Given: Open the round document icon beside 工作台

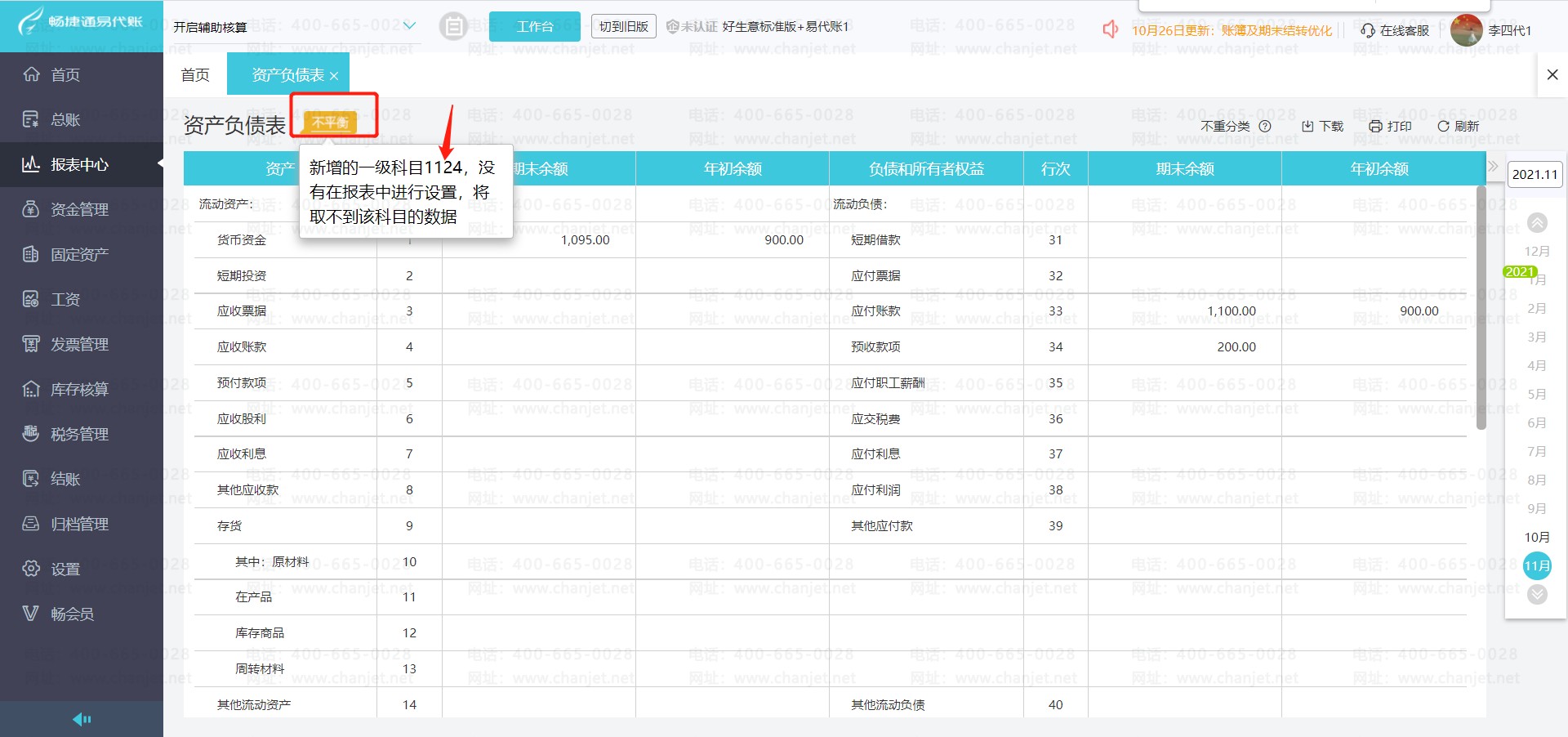Looking at the screenshot, I should 453,27.
